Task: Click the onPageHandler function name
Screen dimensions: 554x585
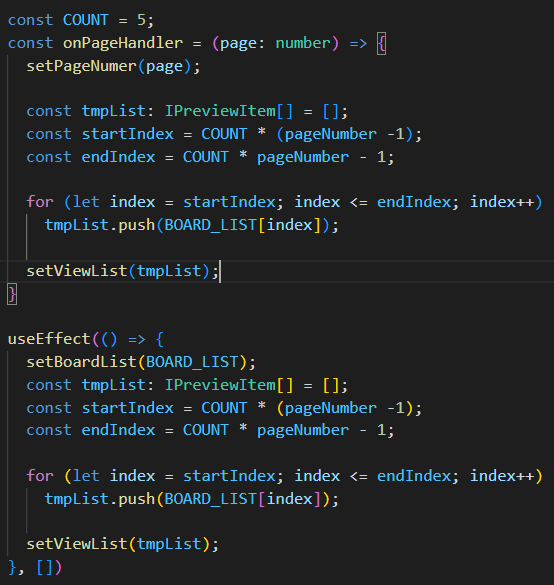Action: (123, 44)
